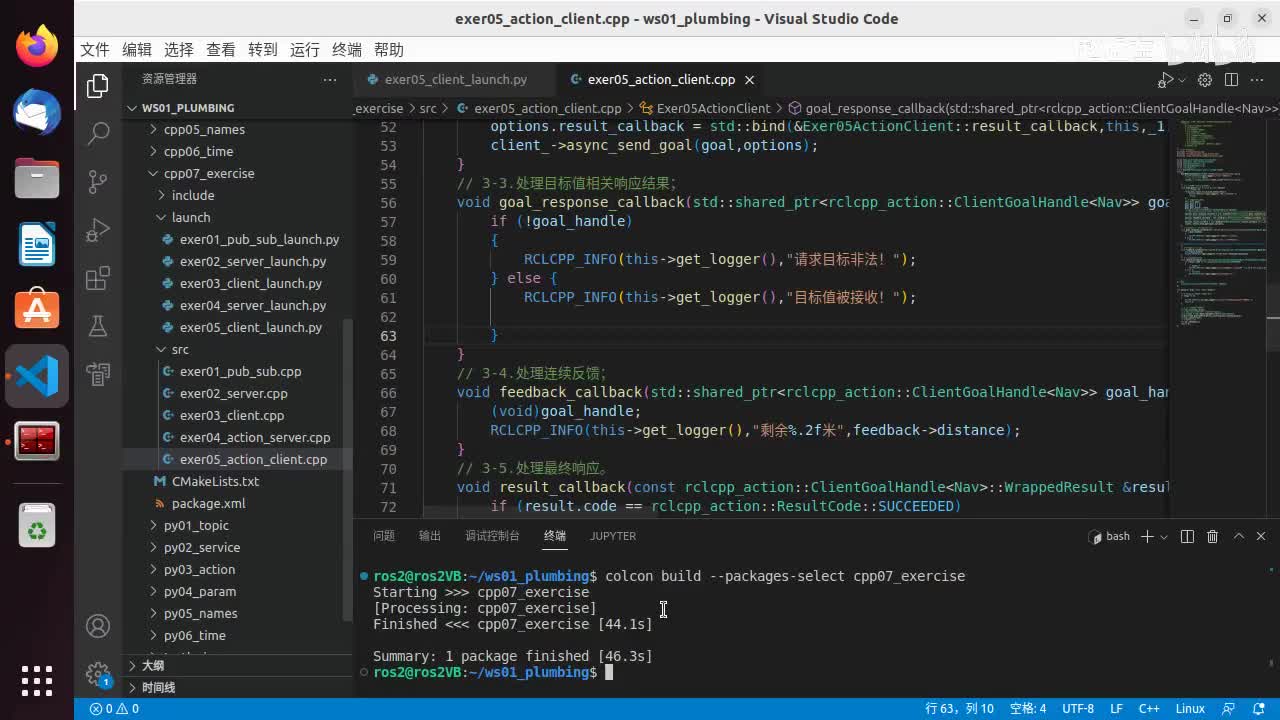Viewport: 1280px width, 720px height.
Task: Change file encoding UTF-8 in status bar
Action: pyautogui.click(x=1078, y=709)
